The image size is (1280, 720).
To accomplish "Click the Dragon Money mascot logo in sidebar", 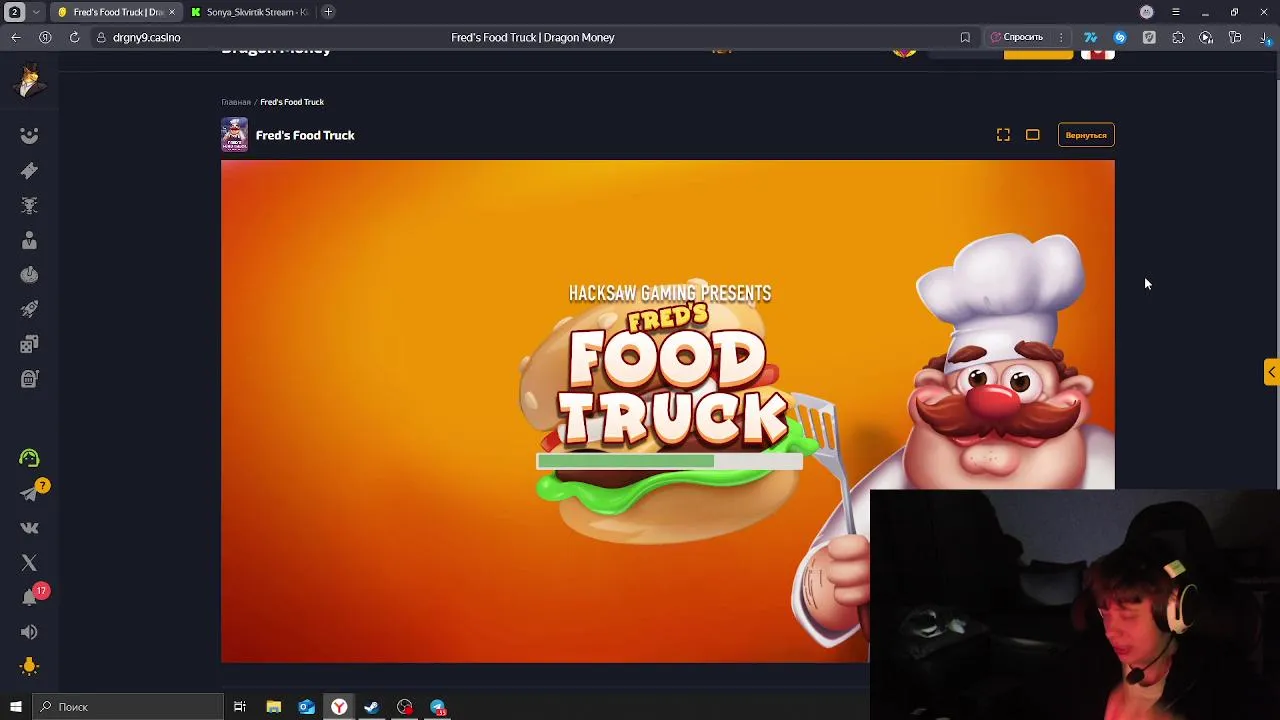I will (29, 82).
